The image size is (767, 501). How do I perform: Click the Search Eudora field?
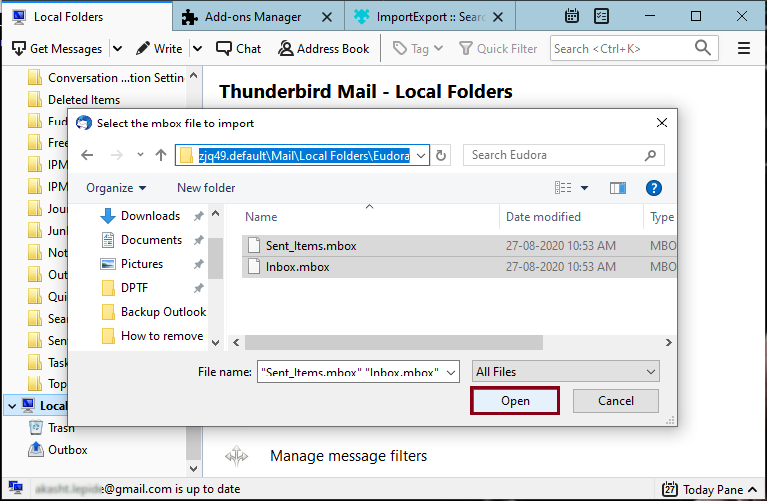click(x=564, y=155)
